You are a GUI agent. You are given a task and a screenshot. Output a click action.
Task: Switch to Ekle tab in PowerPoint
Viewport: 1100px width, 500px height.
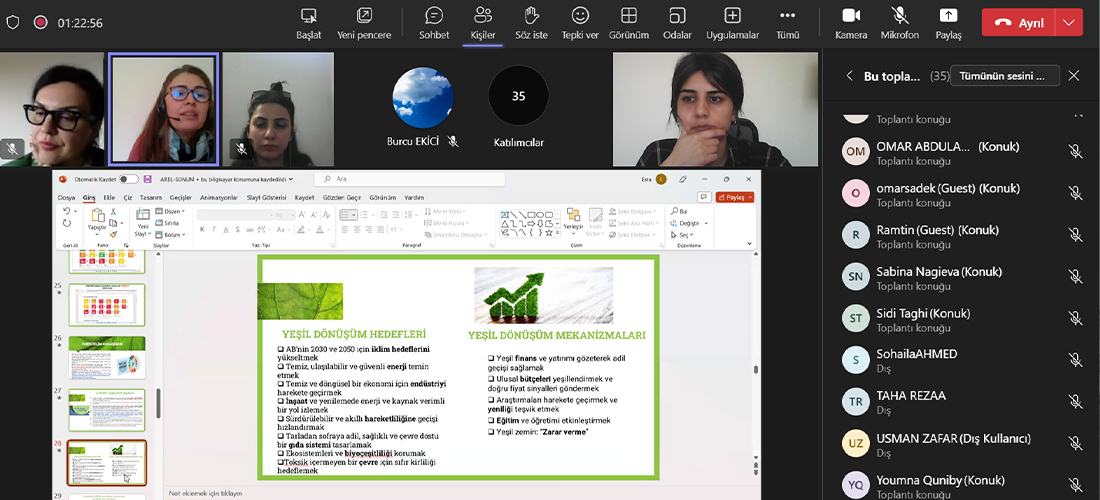click(109, 198)
